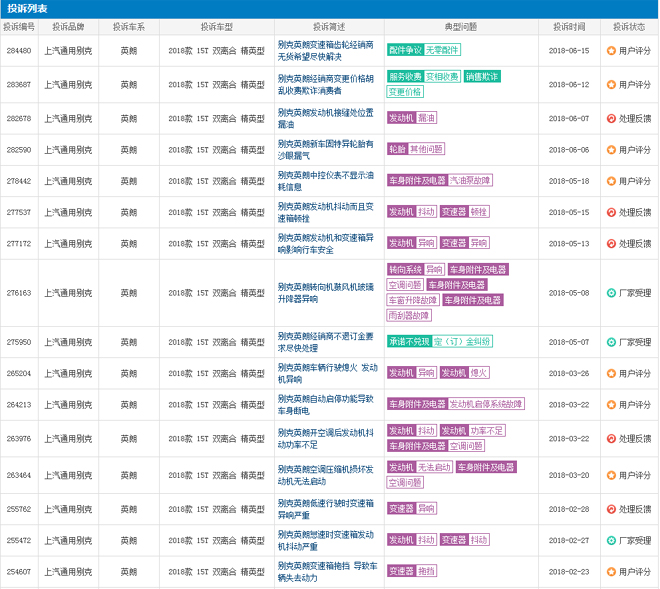Click the 变更价格 tag
The image size is (660, 589).
[405, 92]
